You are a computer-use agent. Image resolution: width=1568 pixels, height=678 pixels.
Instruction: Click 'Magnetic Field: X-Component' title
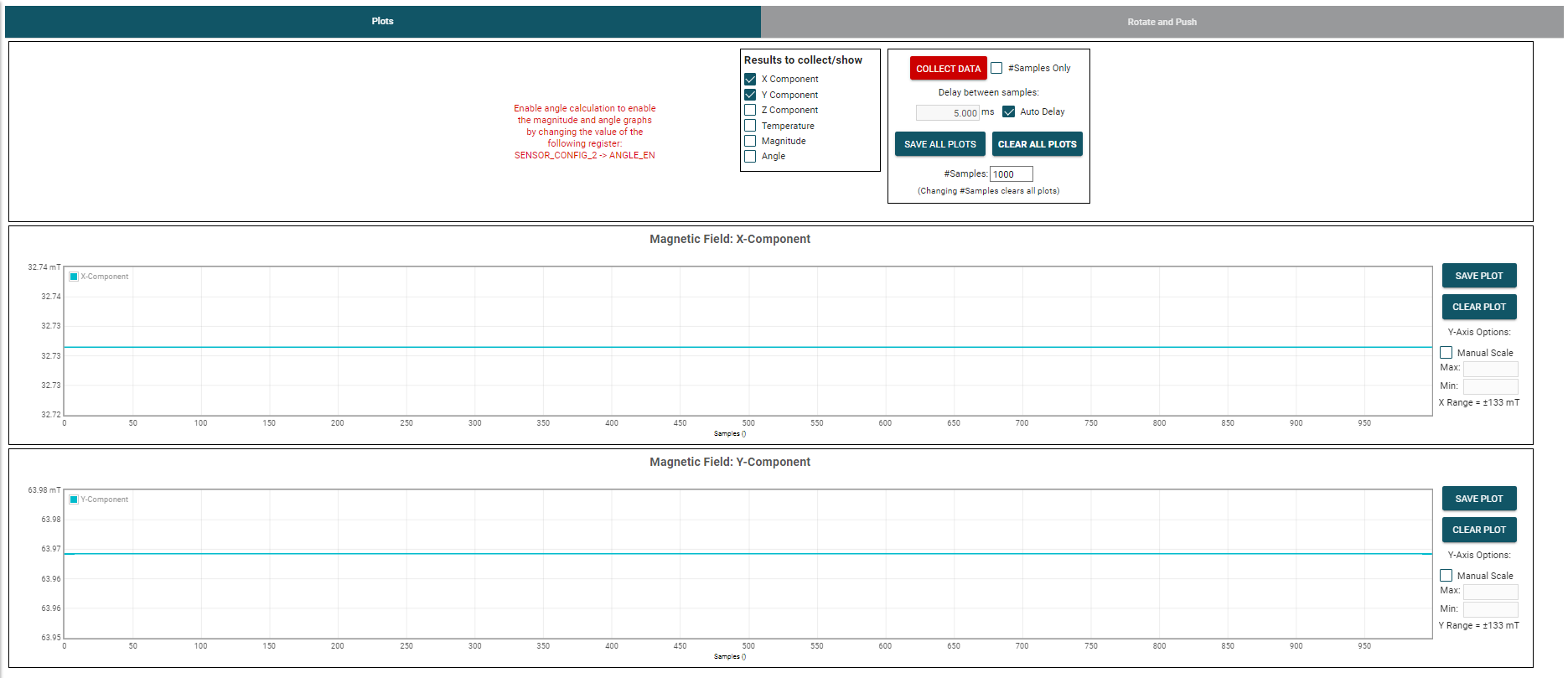pos(730,239)
